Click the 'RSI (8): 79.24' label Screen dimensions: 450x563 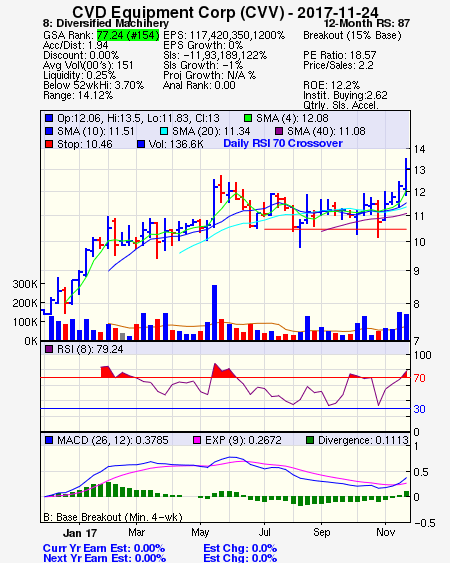(x=90, y=349)
